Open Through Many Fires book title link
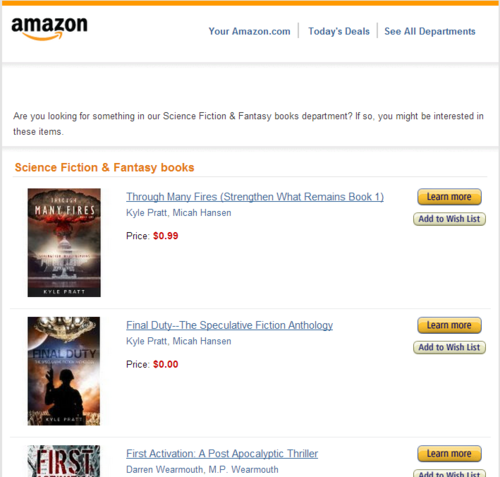 [x=255, y=197]
